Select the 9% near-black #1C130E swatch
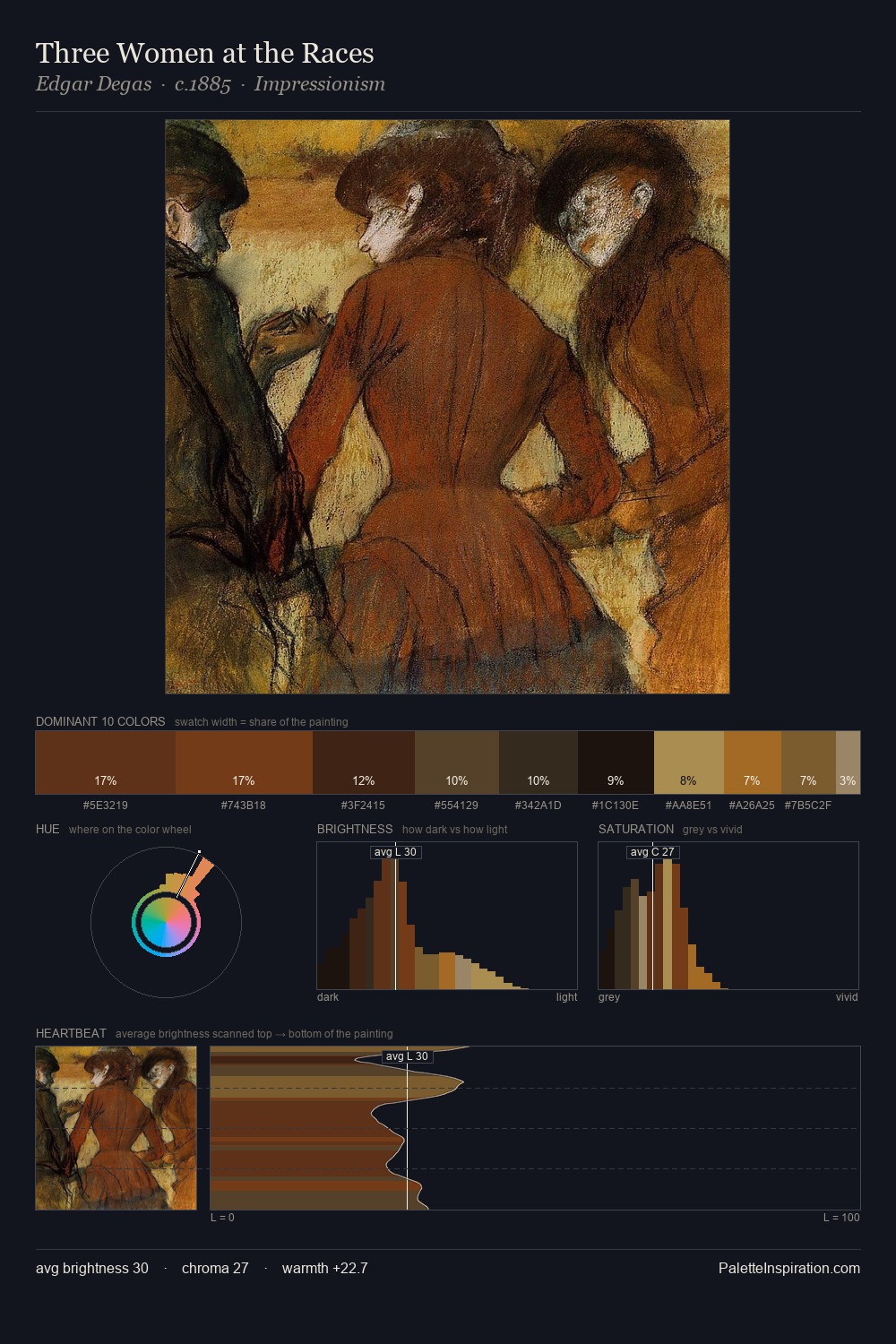 tap(616, 762)
